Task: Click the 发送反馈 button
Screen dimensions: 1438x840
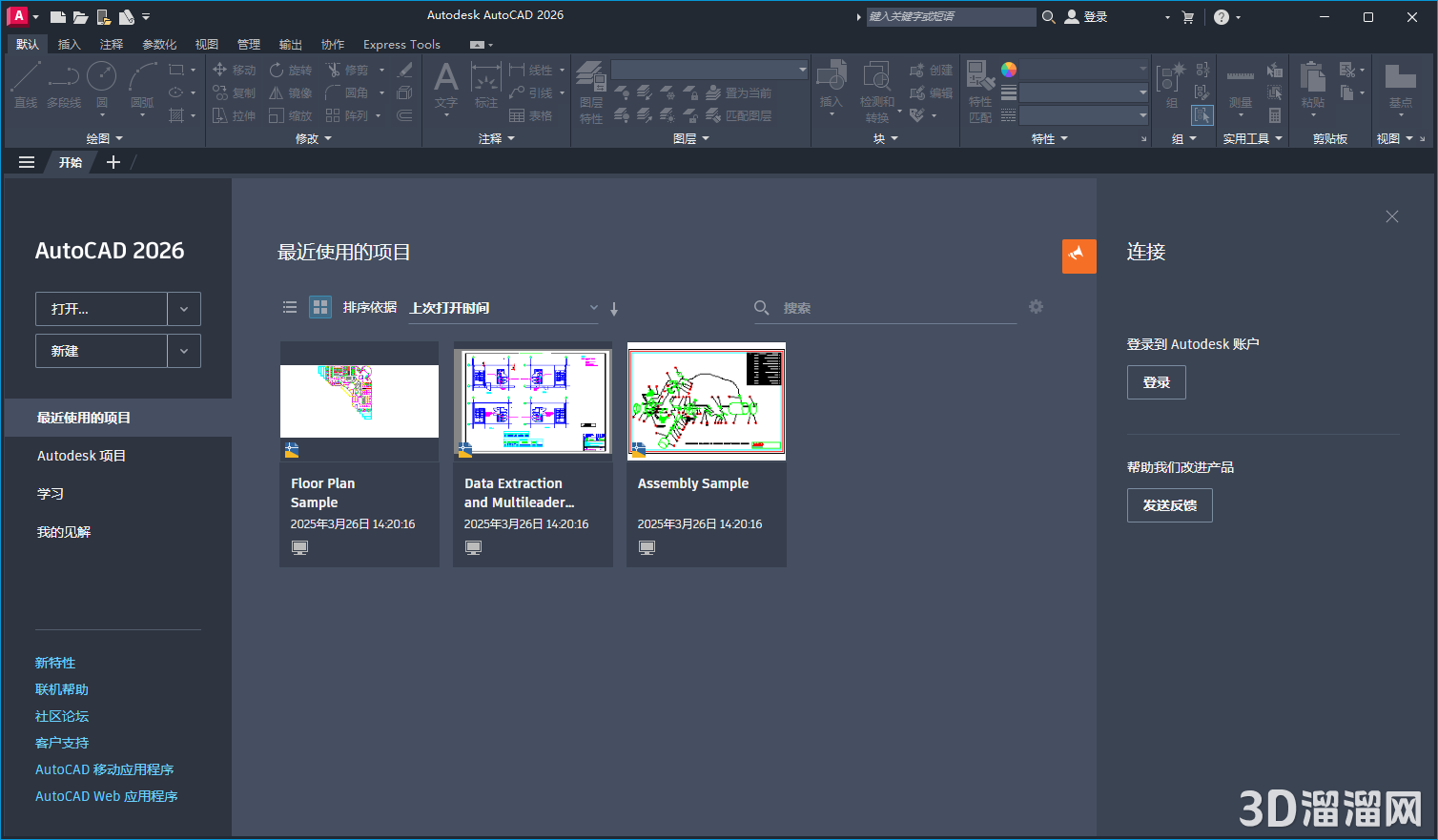Action: pos(1170,505)
